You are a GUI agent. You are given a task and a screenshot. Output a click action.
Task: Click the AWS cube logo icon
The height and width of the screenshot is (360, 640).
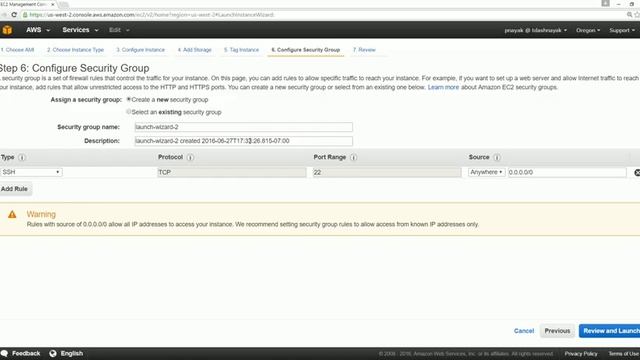click(7, 30)
